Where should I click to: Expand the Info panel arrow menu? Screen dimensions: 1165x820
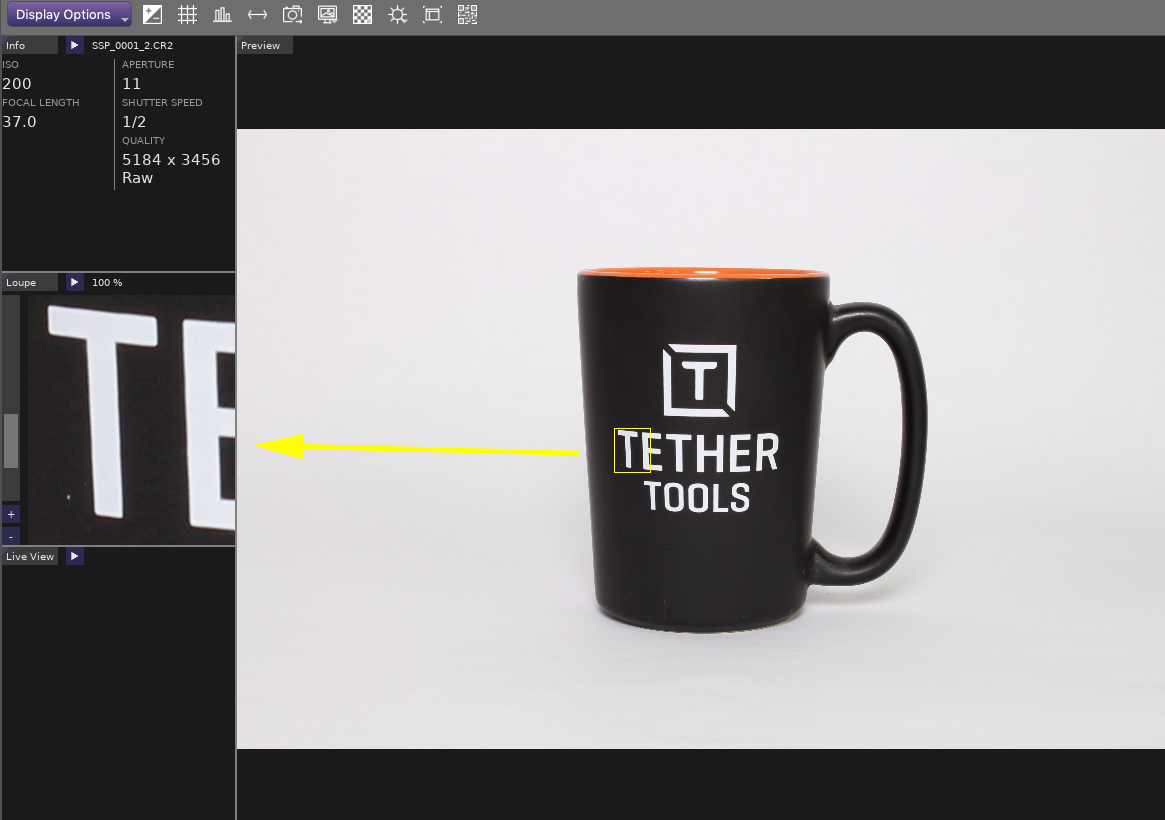click(75, 45)
